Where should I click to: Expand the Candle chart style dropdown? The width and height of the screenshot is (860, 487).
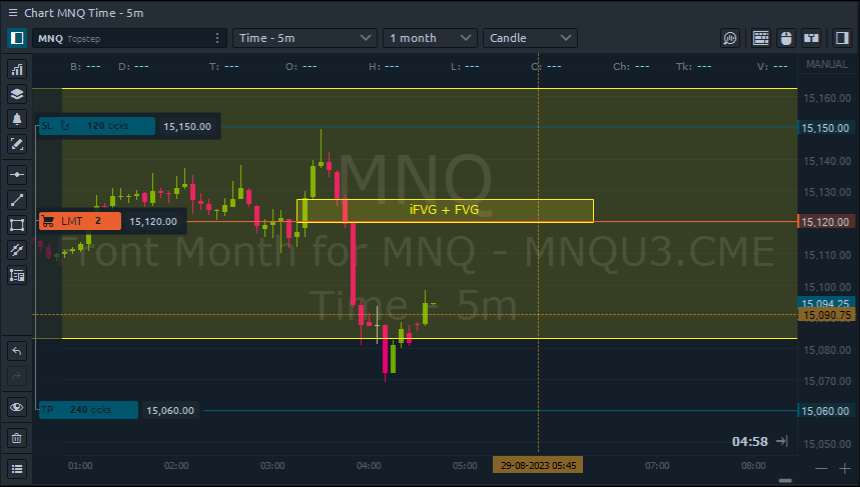click(530, 38)
